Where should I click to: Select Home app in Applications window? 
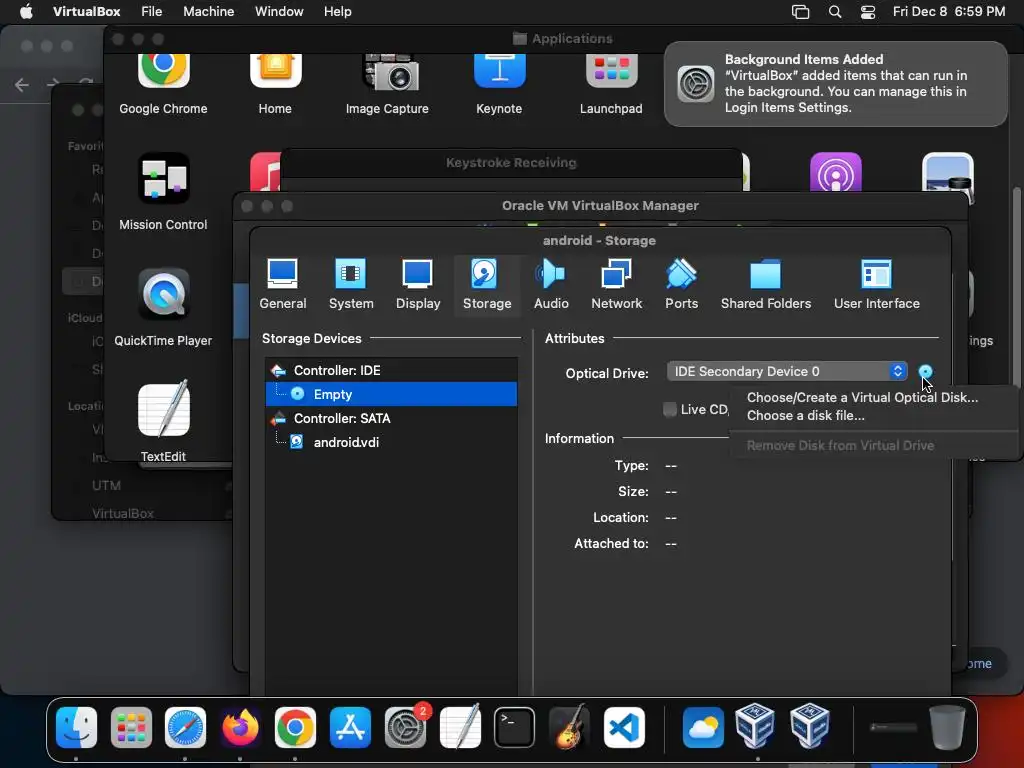coord(275,84)
